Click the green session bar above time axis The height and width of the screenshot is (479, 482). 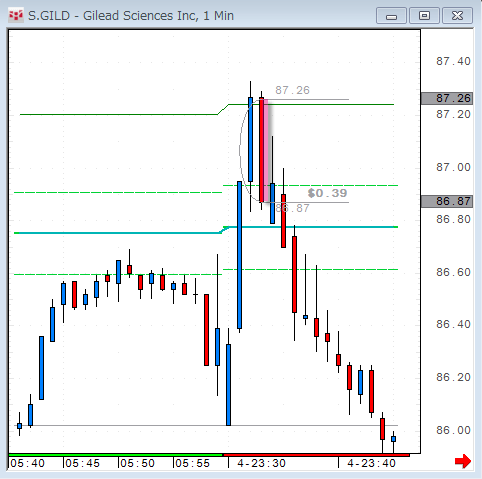pyautogui.click(x=115, y=455)
